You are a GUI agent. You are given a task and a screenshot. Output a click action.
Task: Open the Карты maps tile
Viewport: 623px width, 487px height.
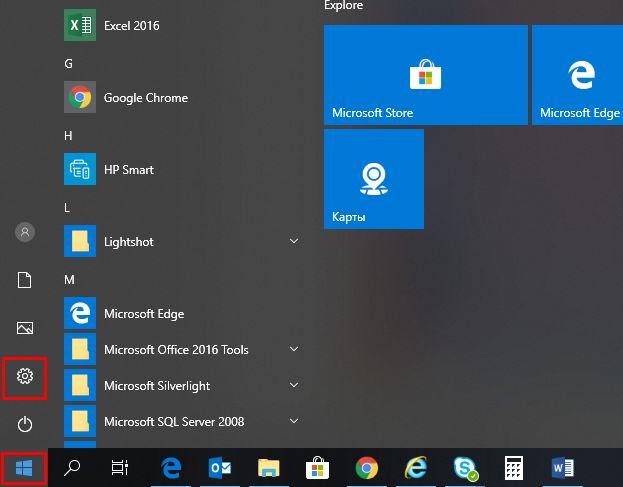[374, 179]
